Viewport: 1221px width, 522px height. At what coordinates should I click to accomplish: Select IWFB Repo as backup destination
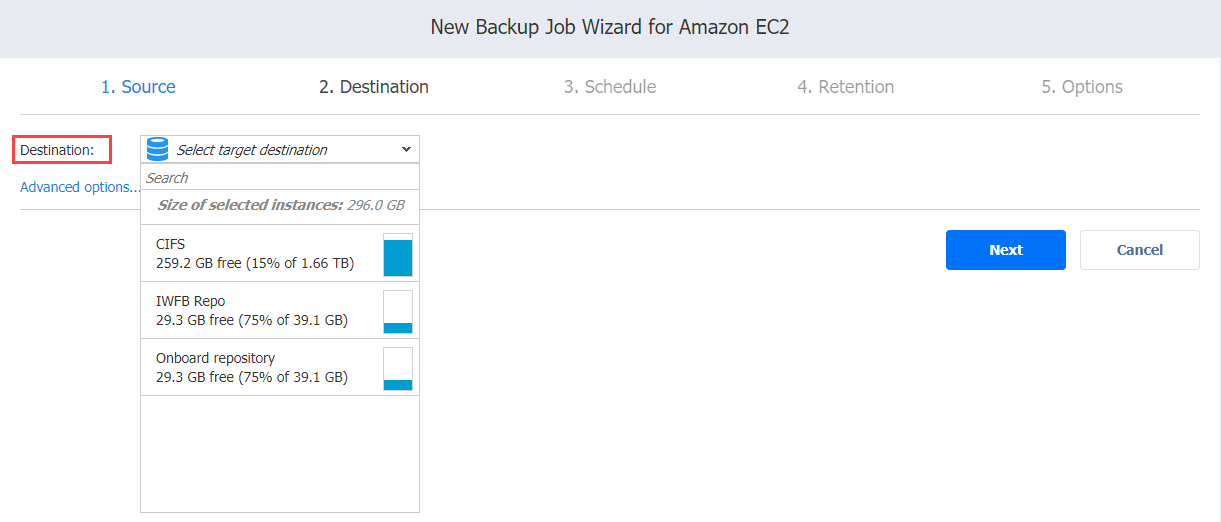[x=280, y=311]
